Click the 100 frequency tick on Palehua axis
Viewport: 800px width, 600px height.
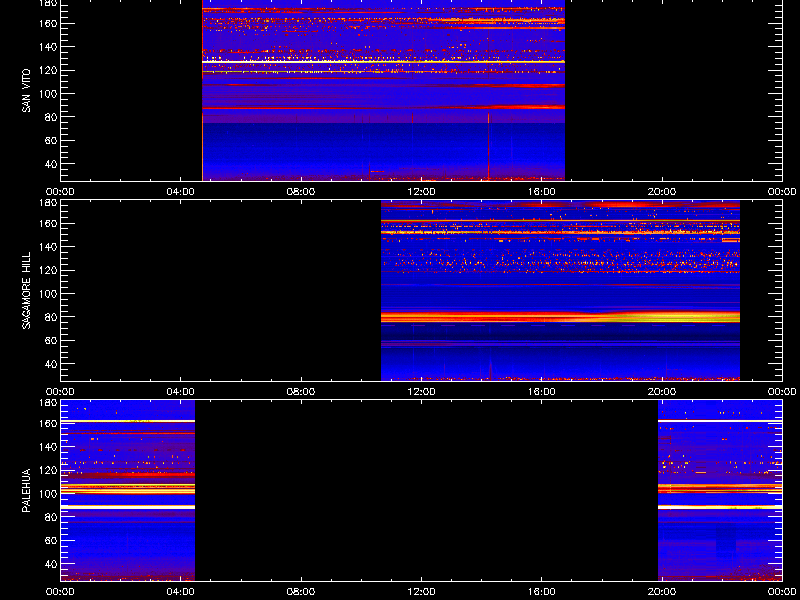tap(48, 494)
